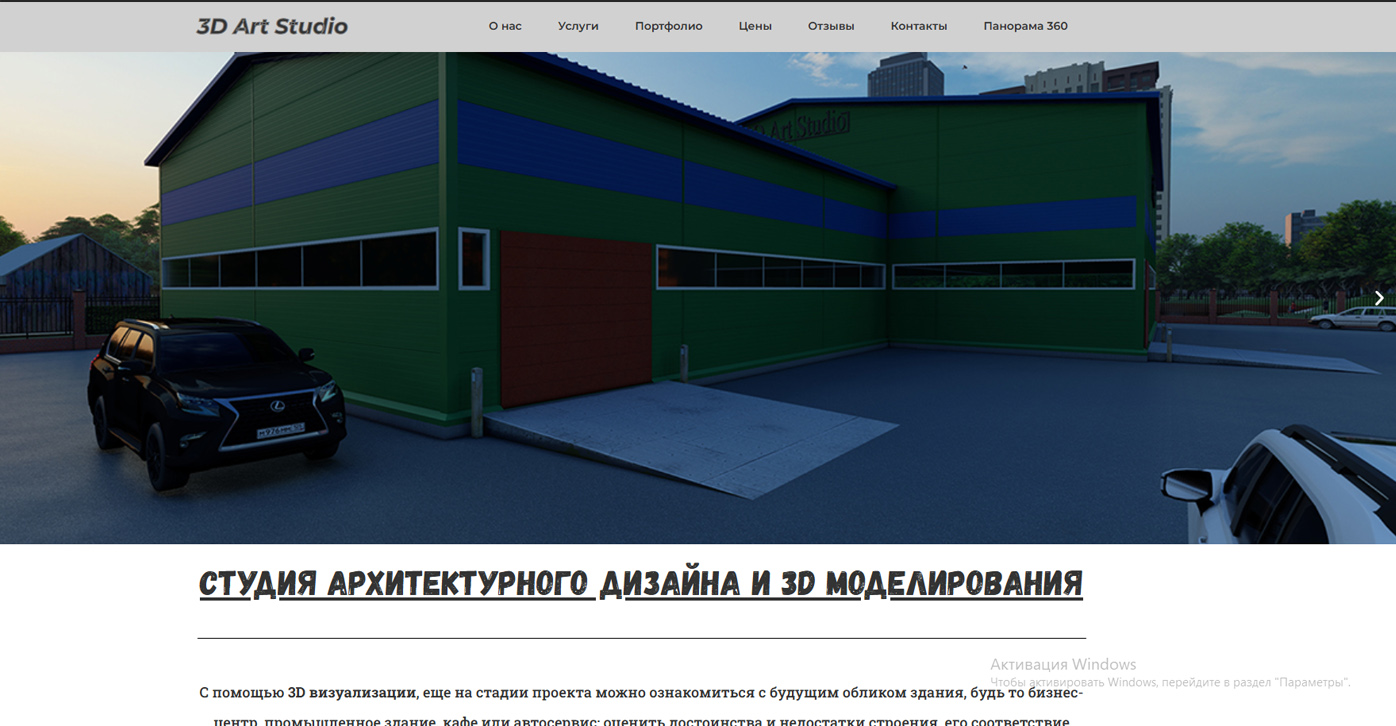Click paragraph starting 'С помощью 3D визуализации'

click(x=641, y=706)
